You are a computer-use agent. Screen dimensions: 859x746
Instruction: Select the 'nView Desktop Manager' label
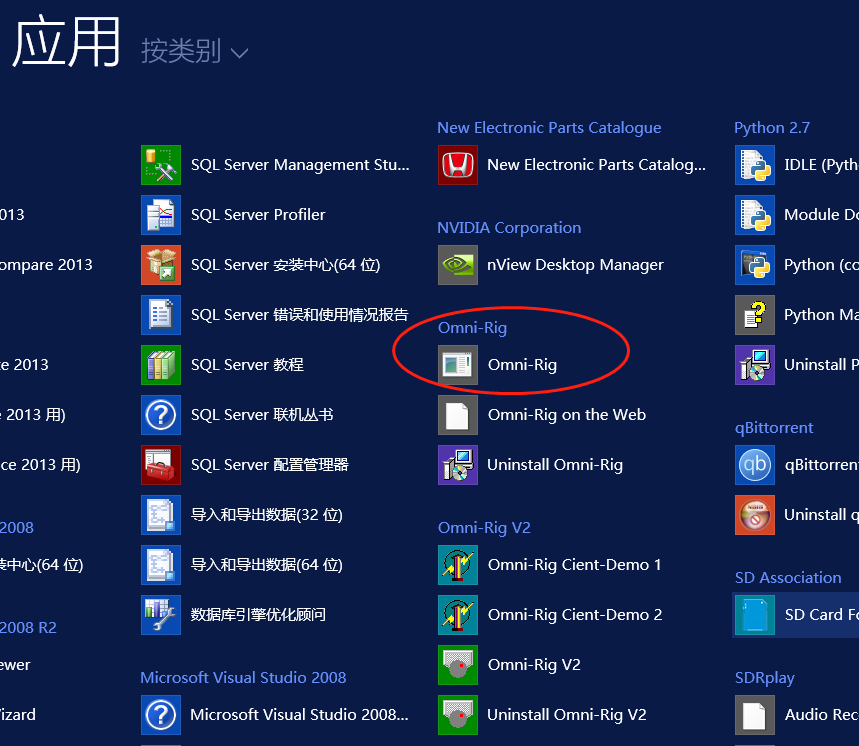tap(575, 265)
